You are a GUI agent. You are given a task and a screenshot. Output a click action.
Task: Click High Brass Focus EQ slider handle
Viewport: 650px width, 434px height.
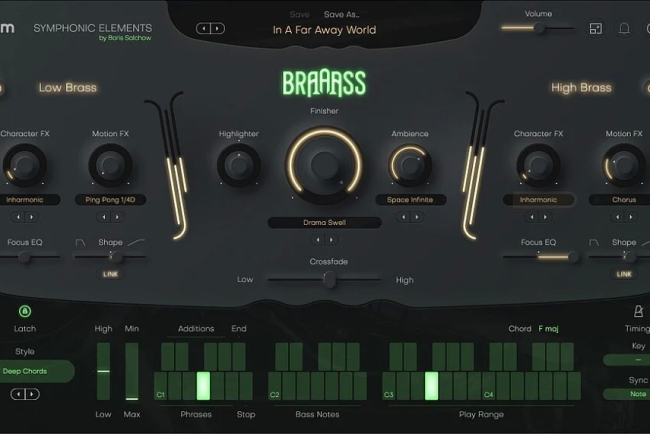[574, 257]
